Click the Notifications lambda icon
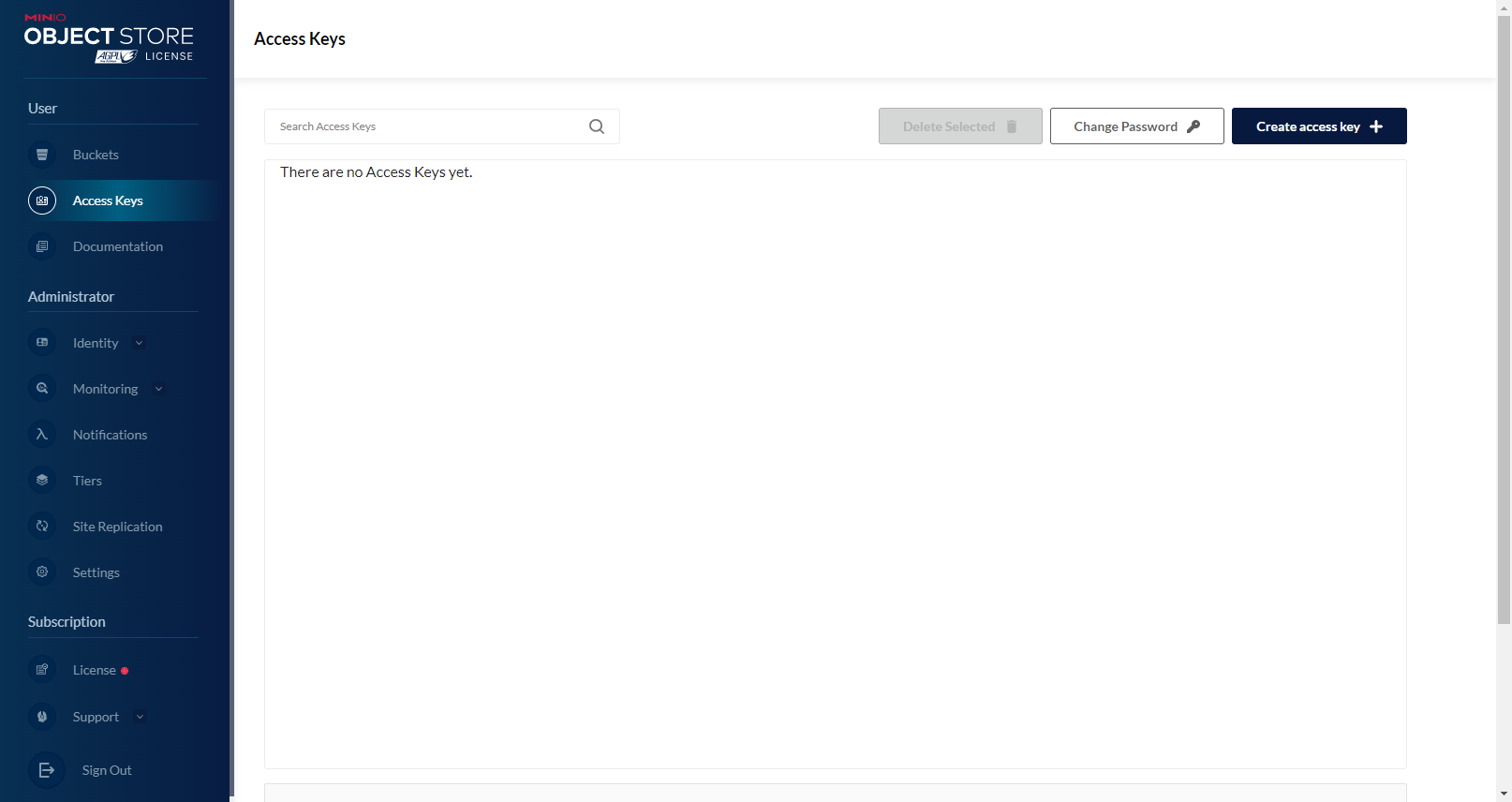1512x802 pixels. [x=42, y=435]
